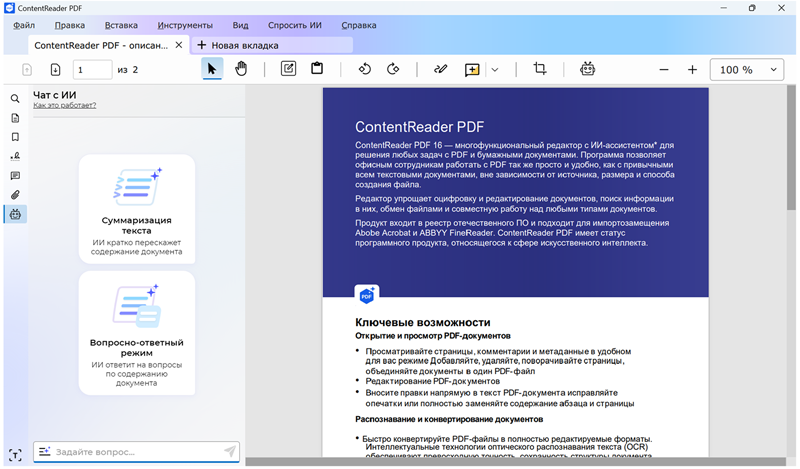Click the Как это работает? link
Screen dimensions: 800x469
click(64, 105)
